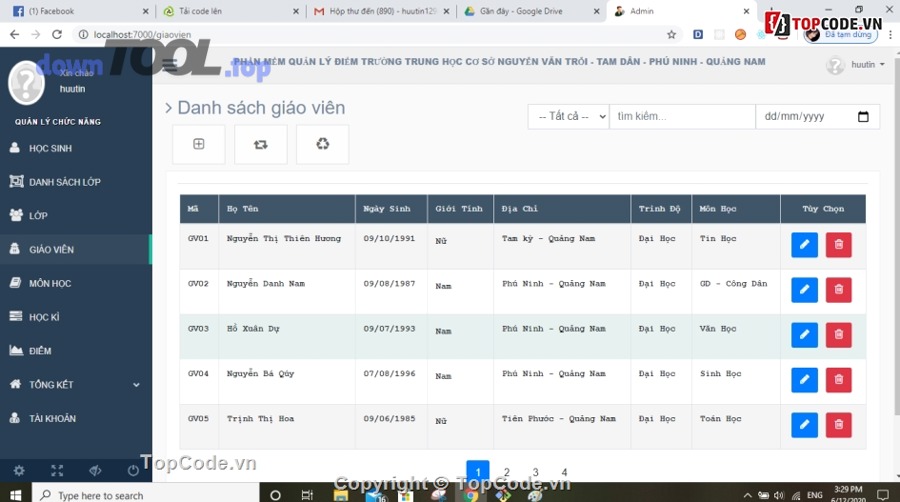This screenshot has width=900, height=502.
Task: Click the settings gear at the sidebar bottom
Action: coord(19,470)
